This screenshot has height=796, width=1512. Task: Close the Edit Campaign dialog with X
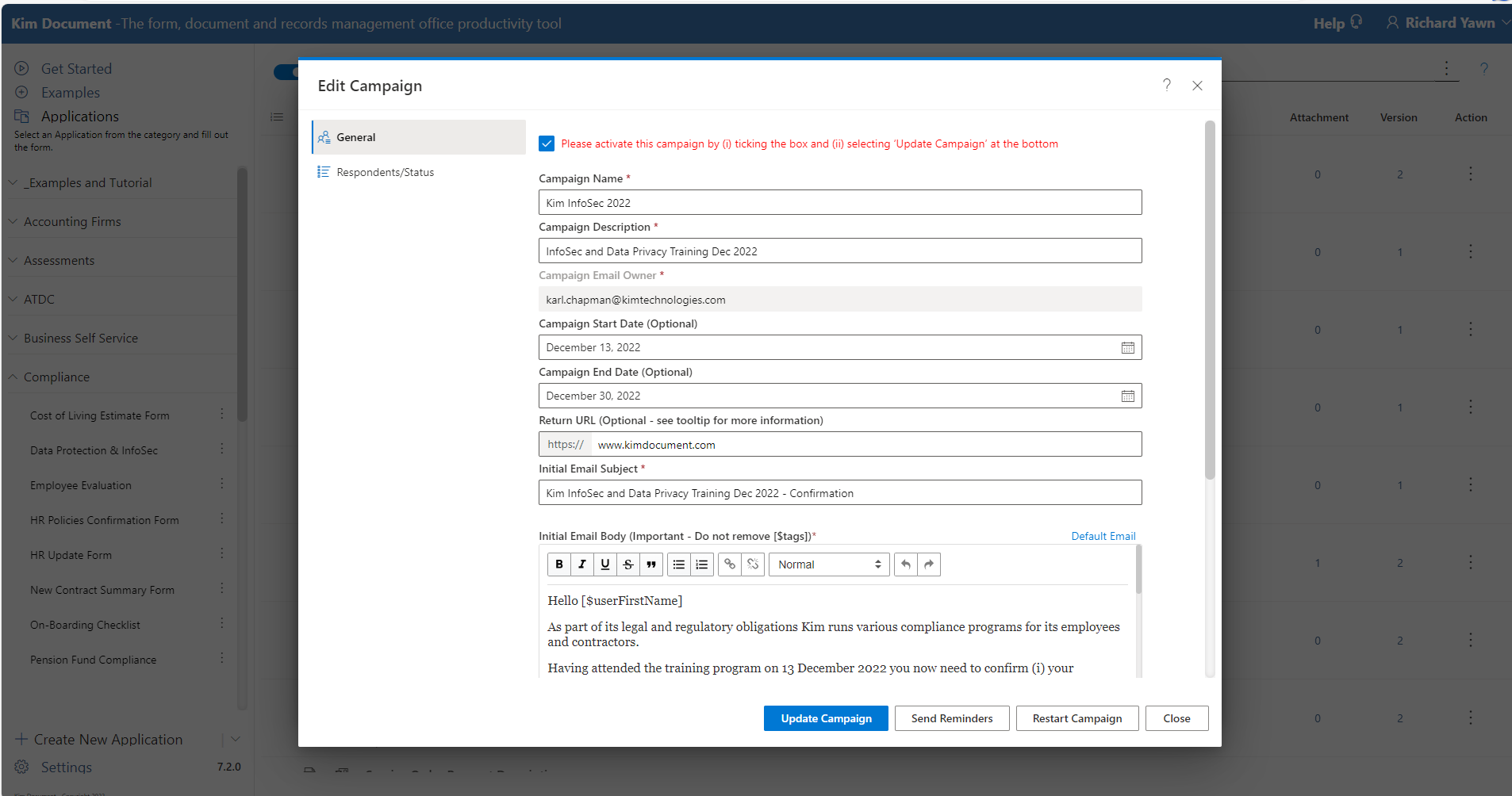click(x=1198, y=86)
